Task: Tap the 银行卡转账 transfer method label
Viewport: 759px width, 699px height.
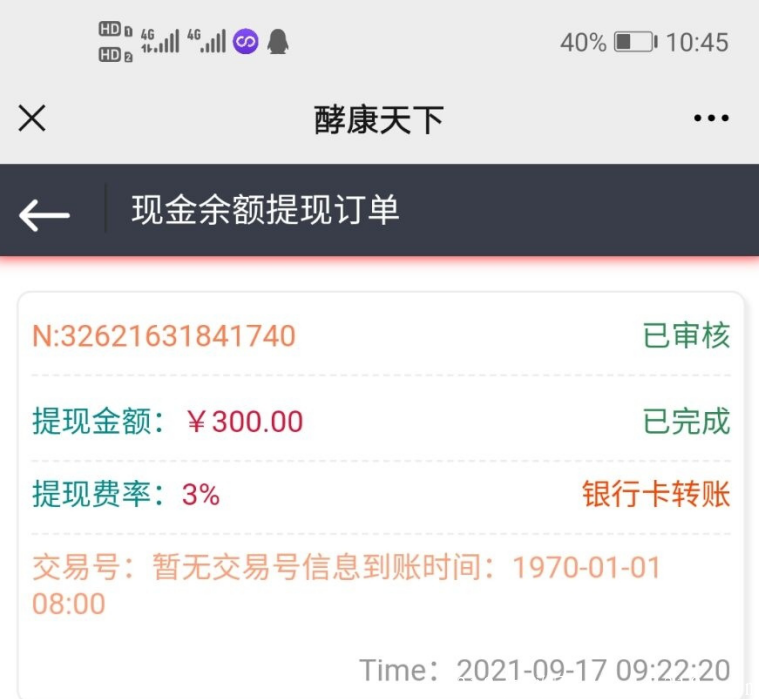Action: (656, 494)
